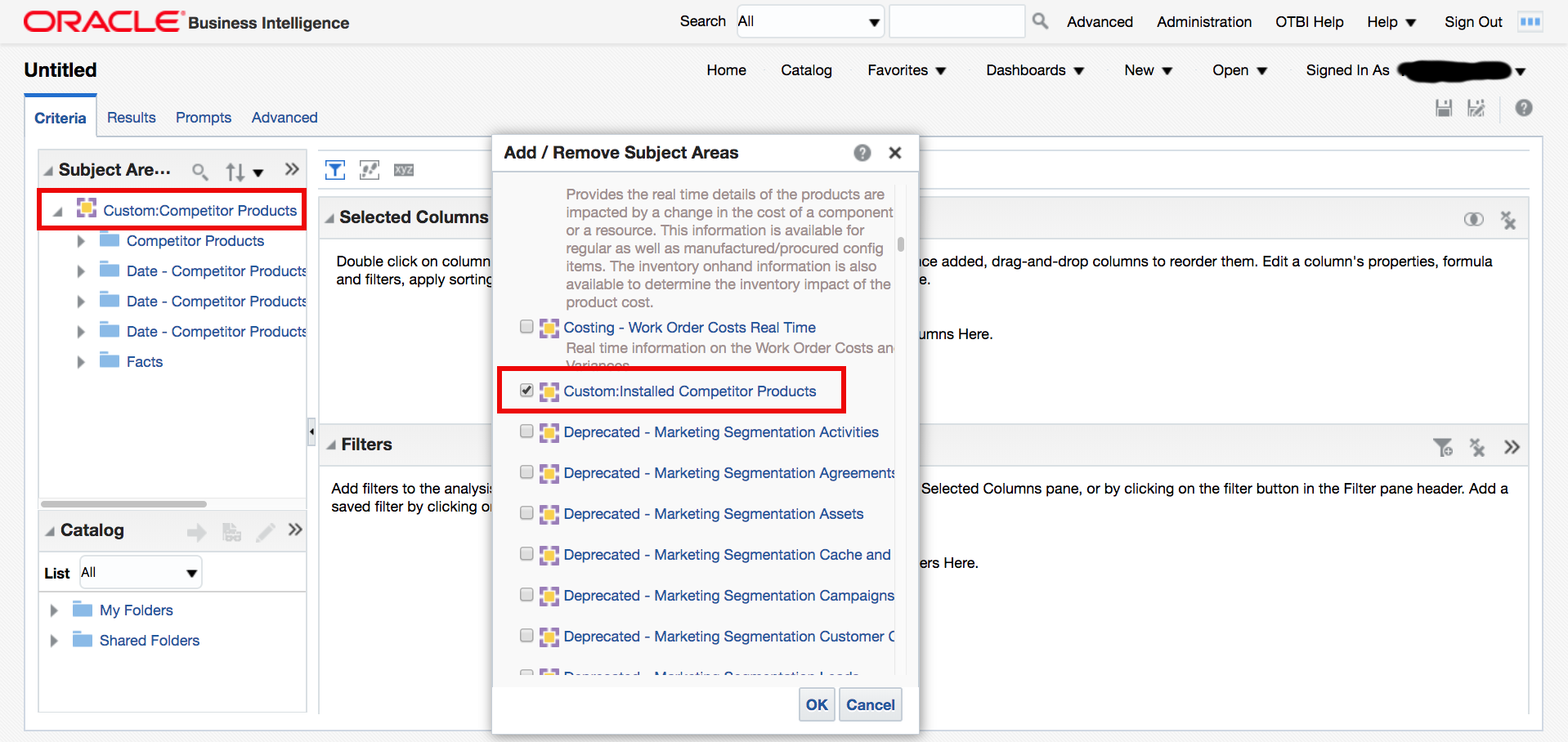
Task: Check Deprecated - Marketing Segmentation Assets box
Action: coord(526,513)
